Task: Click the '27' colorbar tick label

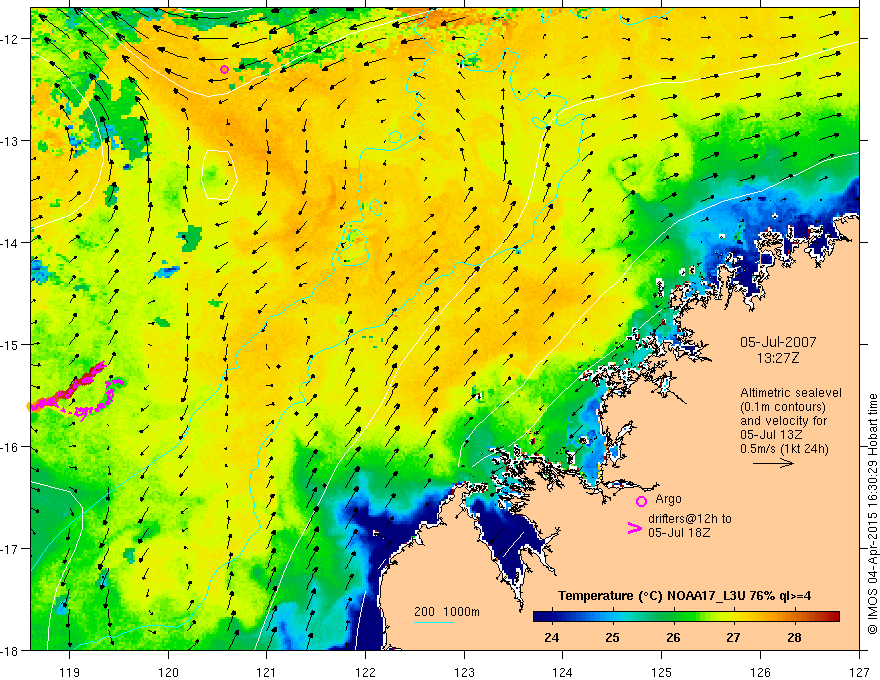Action: (x=733, y=637)
